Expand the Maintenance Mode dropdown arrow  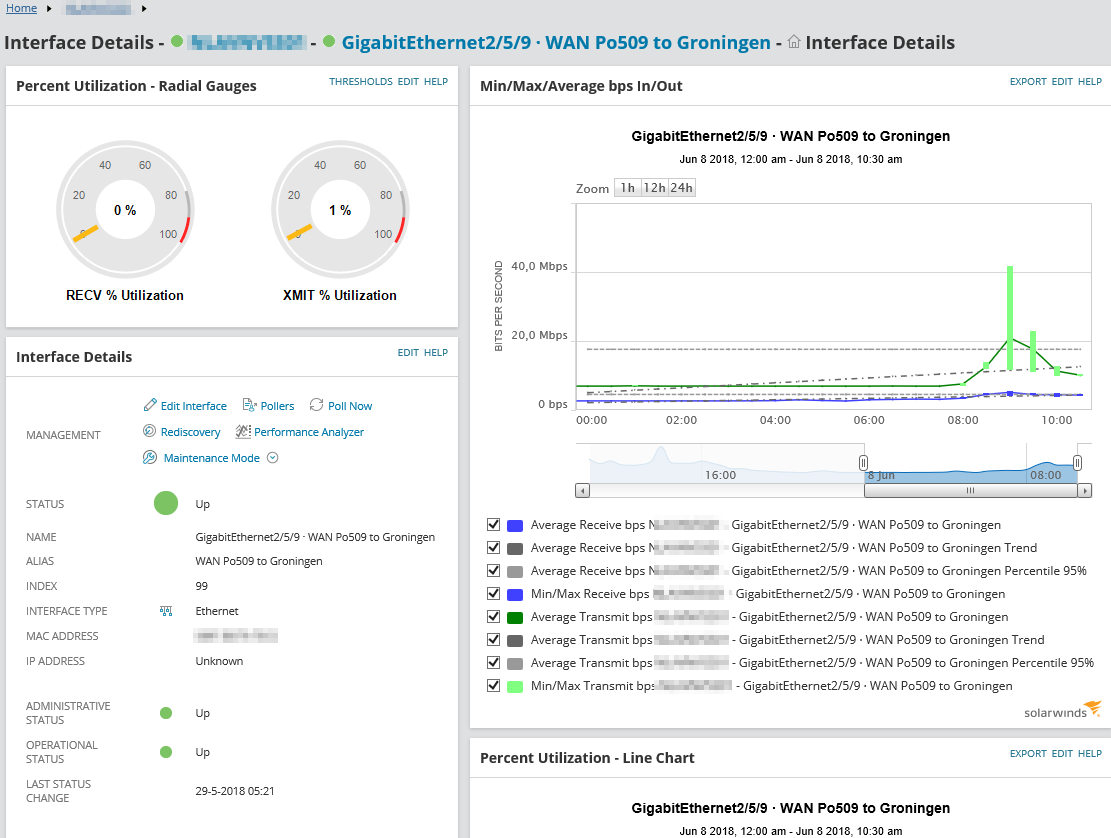point(272,458)
